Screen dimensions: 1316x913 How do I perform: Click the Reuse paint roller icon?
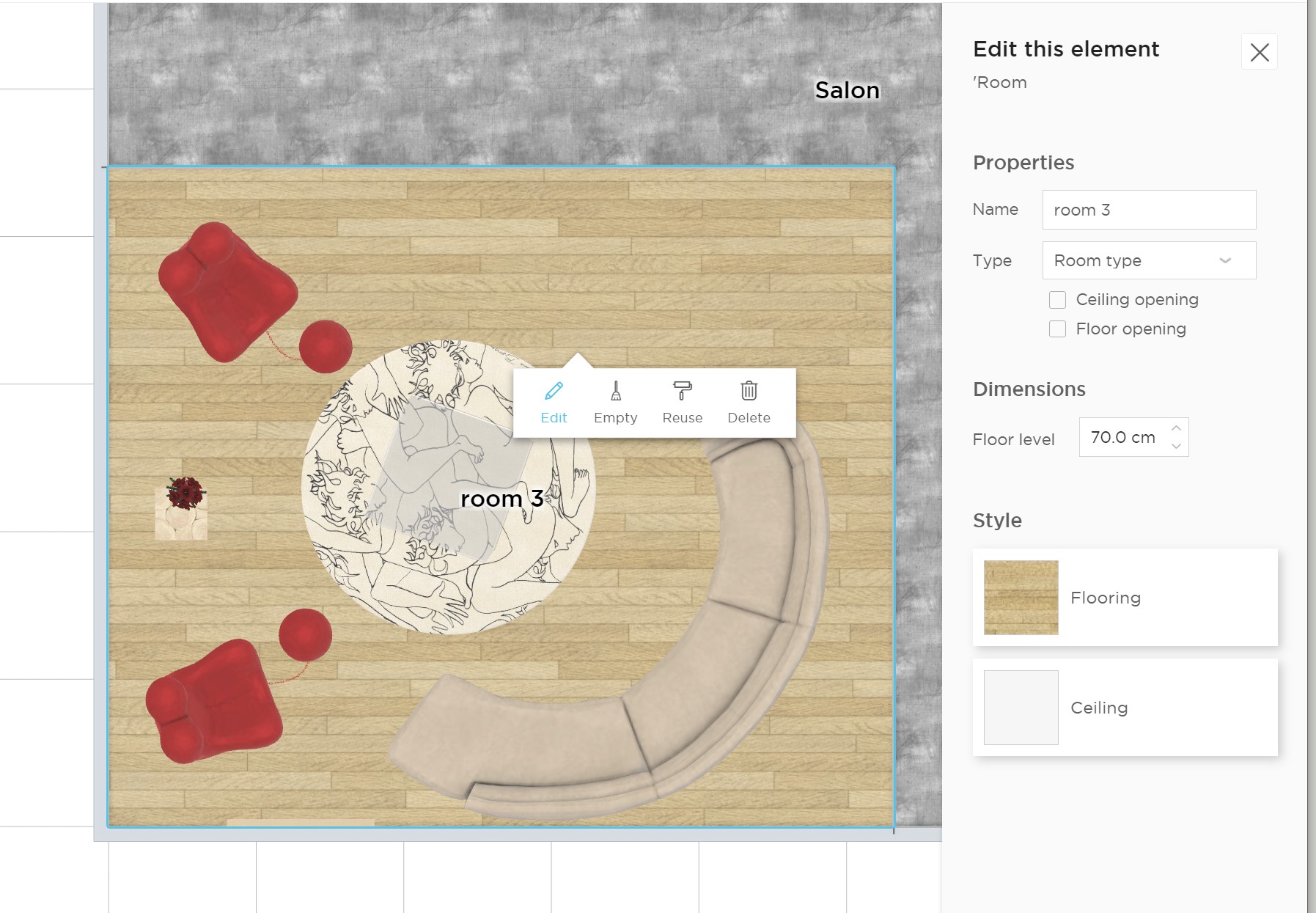click(x=682, y=392)
